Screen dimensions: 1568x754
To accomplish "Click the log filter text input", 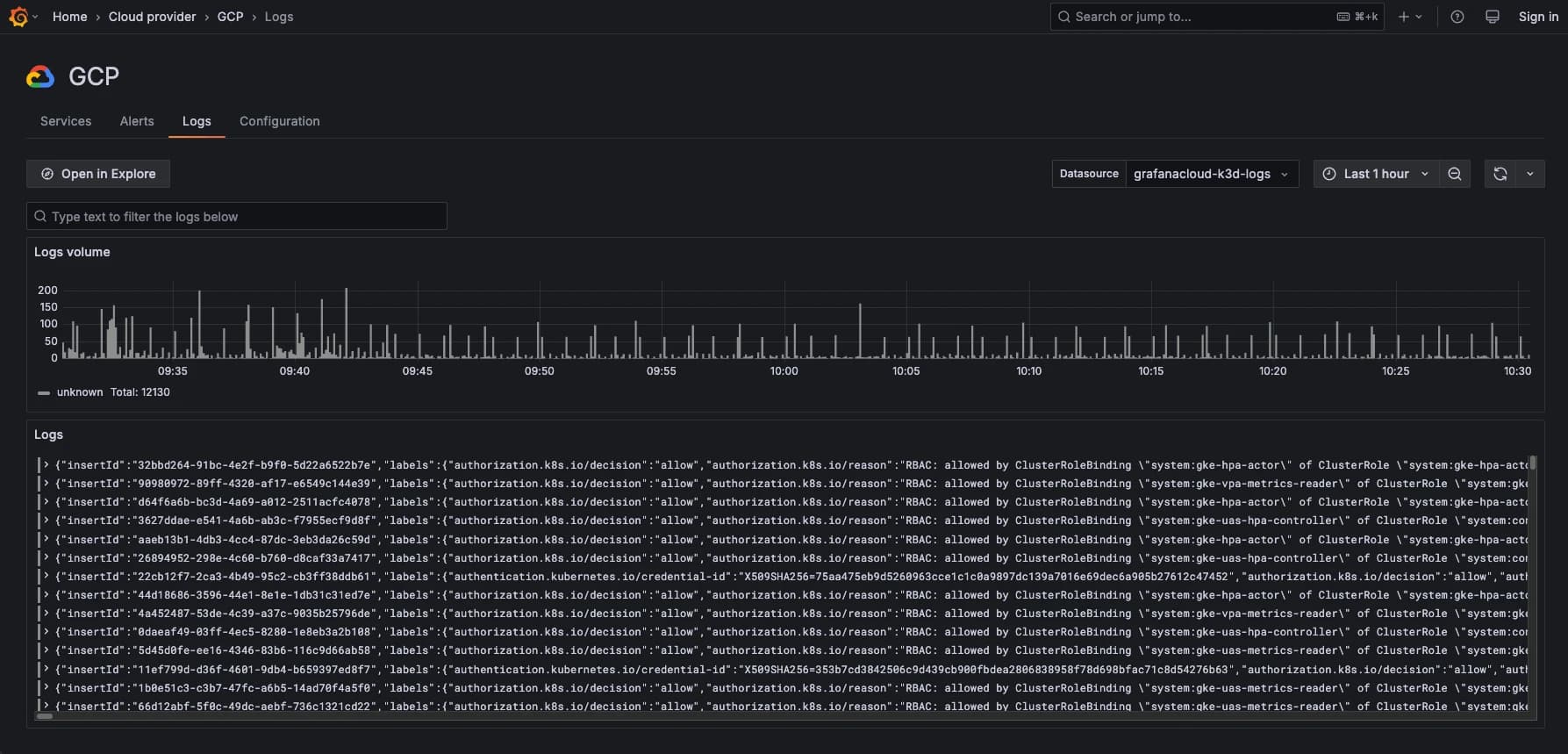I will (237, 217).
